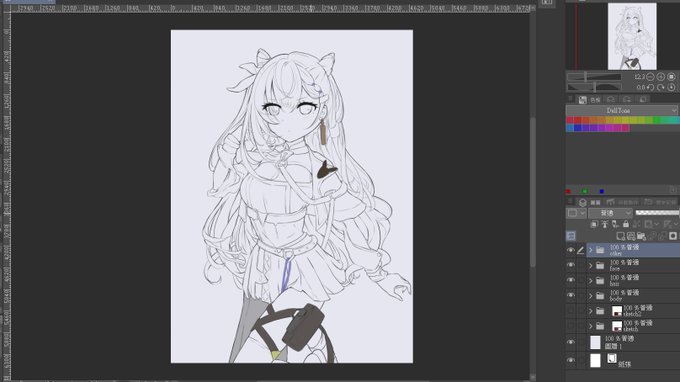Rotate canvas left in Navigator
Screen dimensions: 680x382
click(x=650, y=87)
